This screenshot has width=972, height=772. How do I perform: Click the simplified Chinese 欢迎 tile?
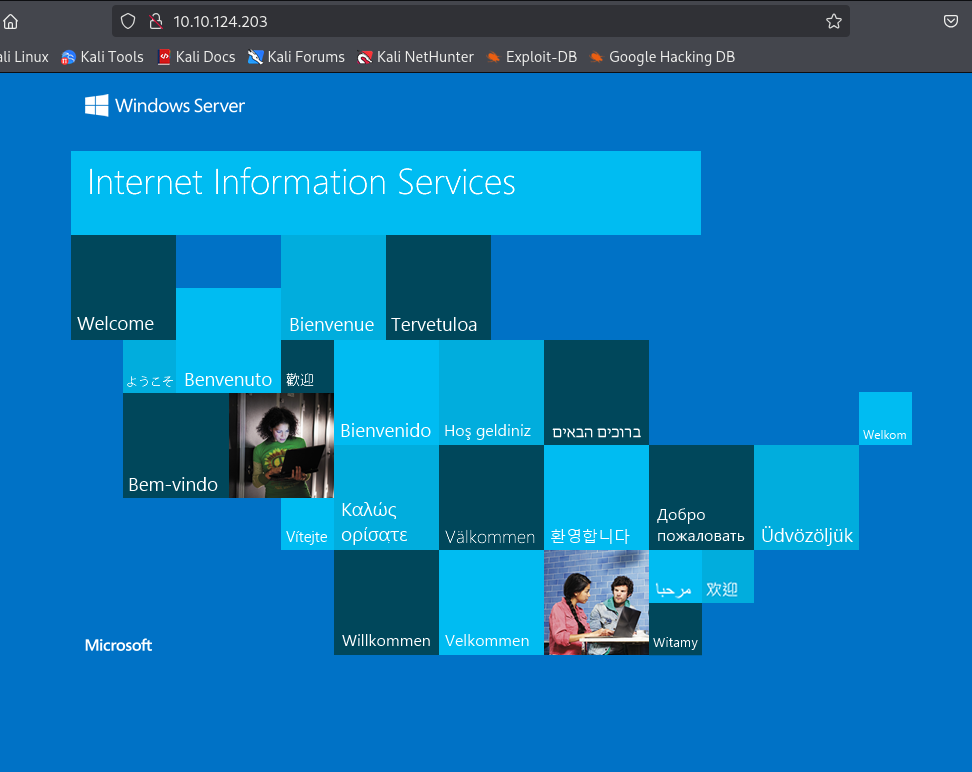728,576
